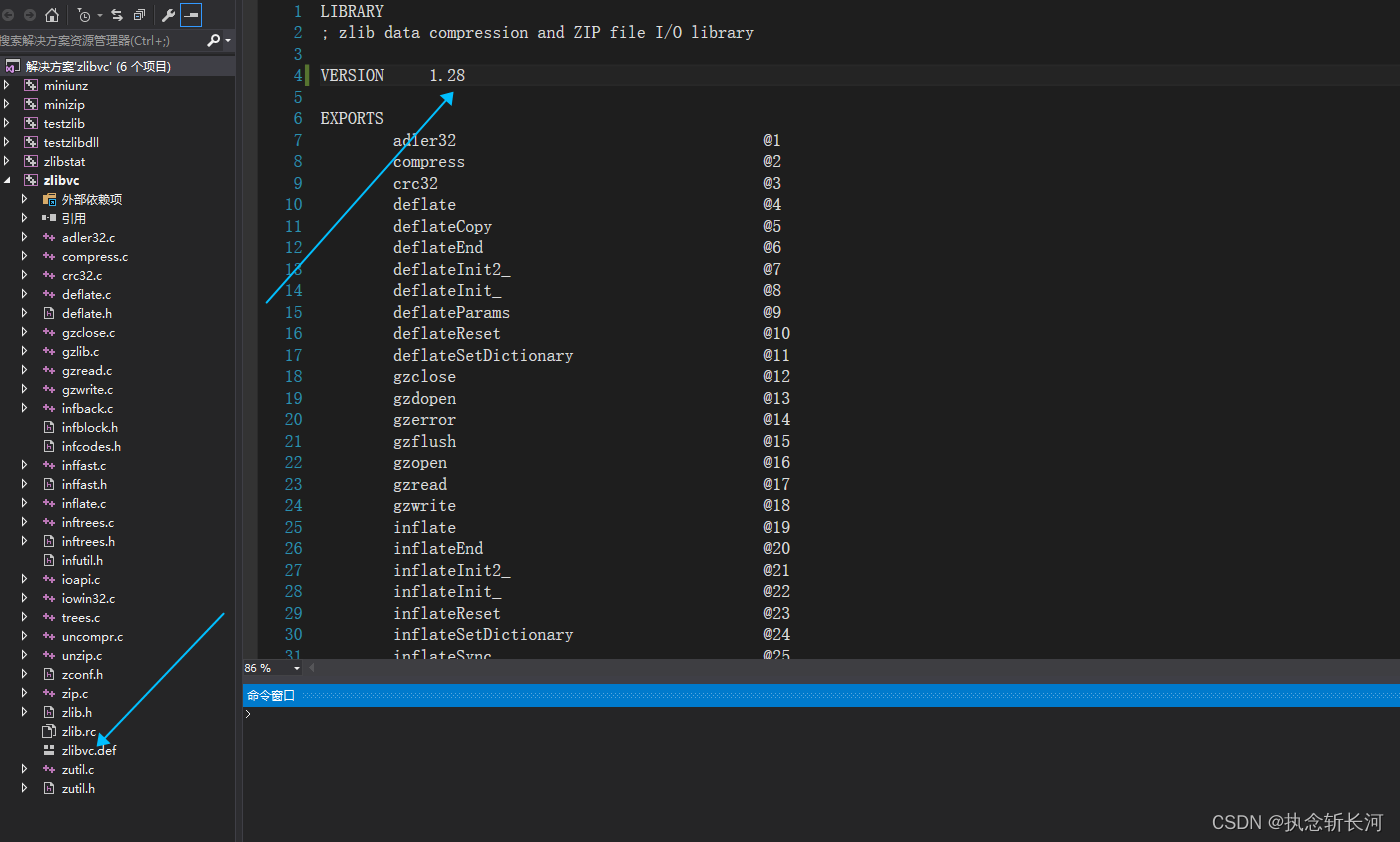Click inffast.c file icon
Viewport: 1400px width, 842px height.
pos(49,465)
